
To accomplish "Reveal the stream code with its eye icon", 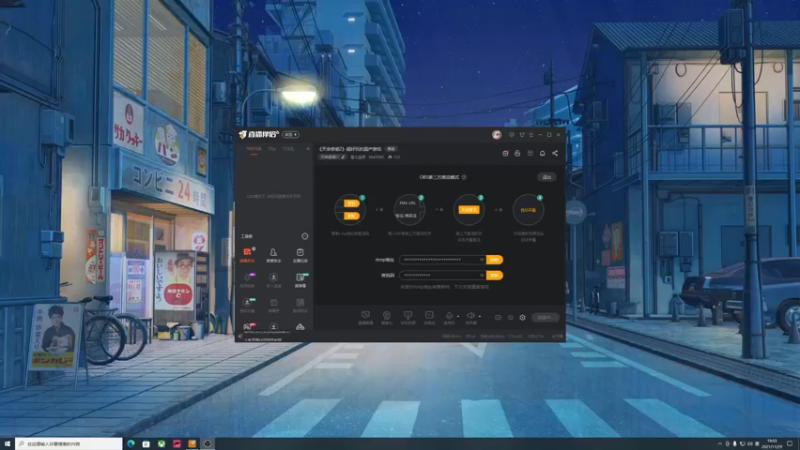I will (481, 276).
